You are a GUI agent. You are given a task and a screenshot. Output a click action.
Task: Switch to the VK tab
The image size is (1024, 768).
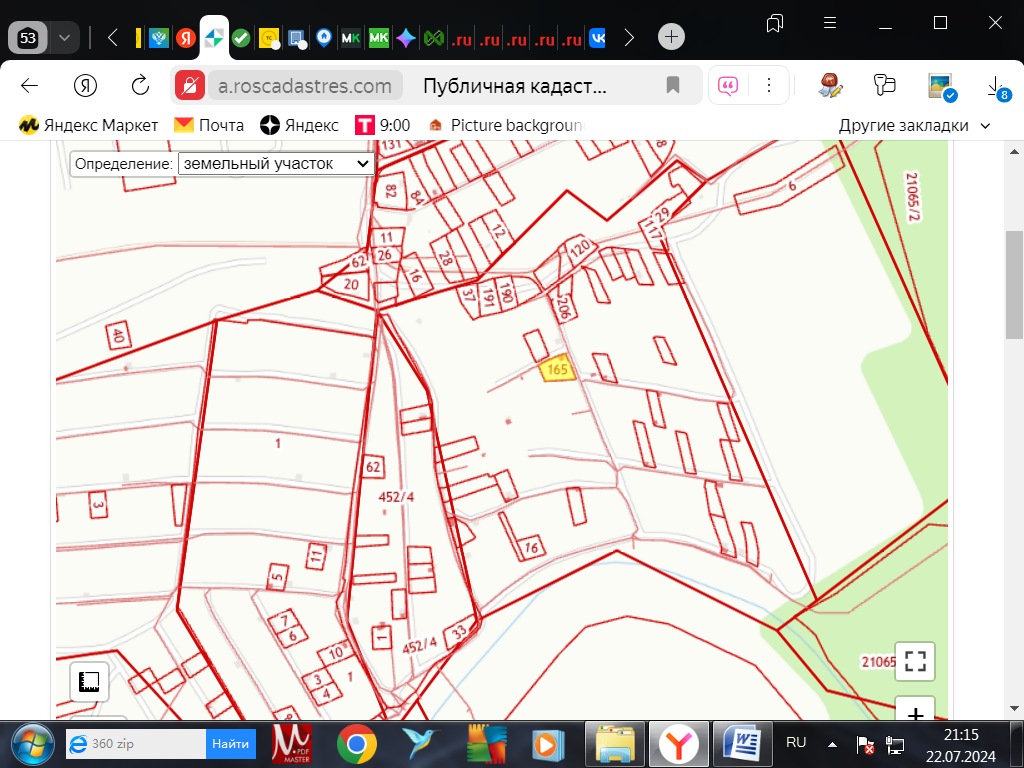click(597, 38)
